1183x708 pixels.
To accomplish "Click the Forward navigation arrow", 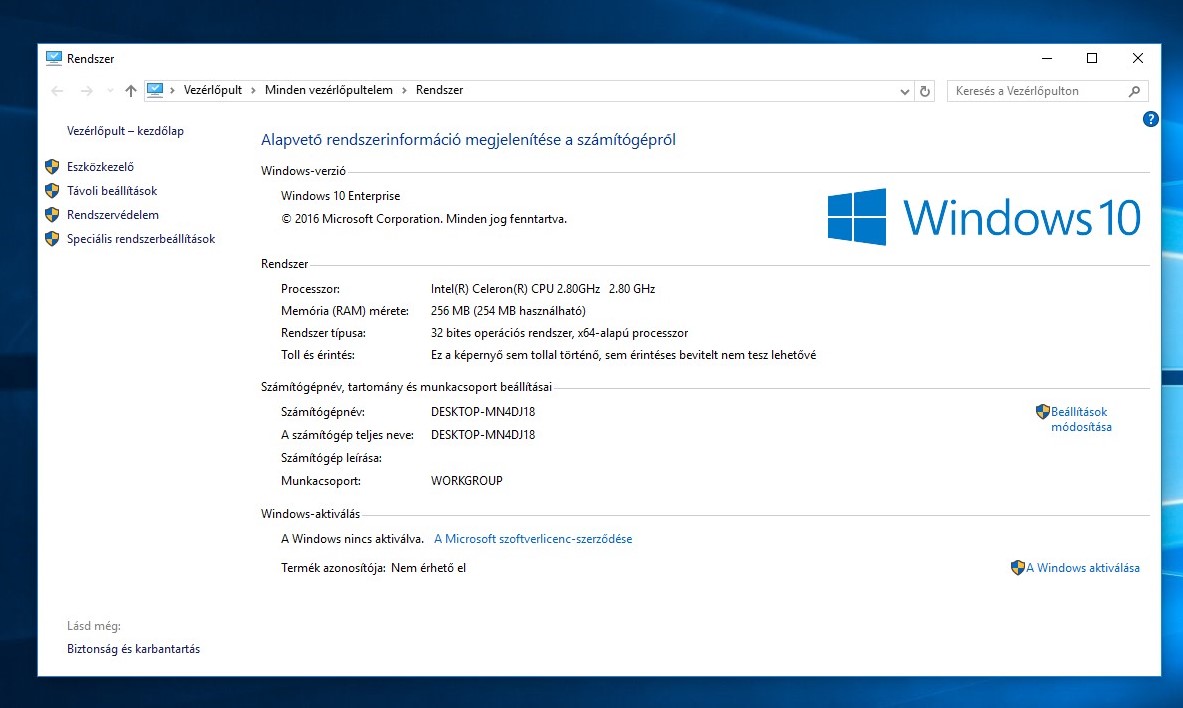I will pyautogui.click(x=87, y=91).
